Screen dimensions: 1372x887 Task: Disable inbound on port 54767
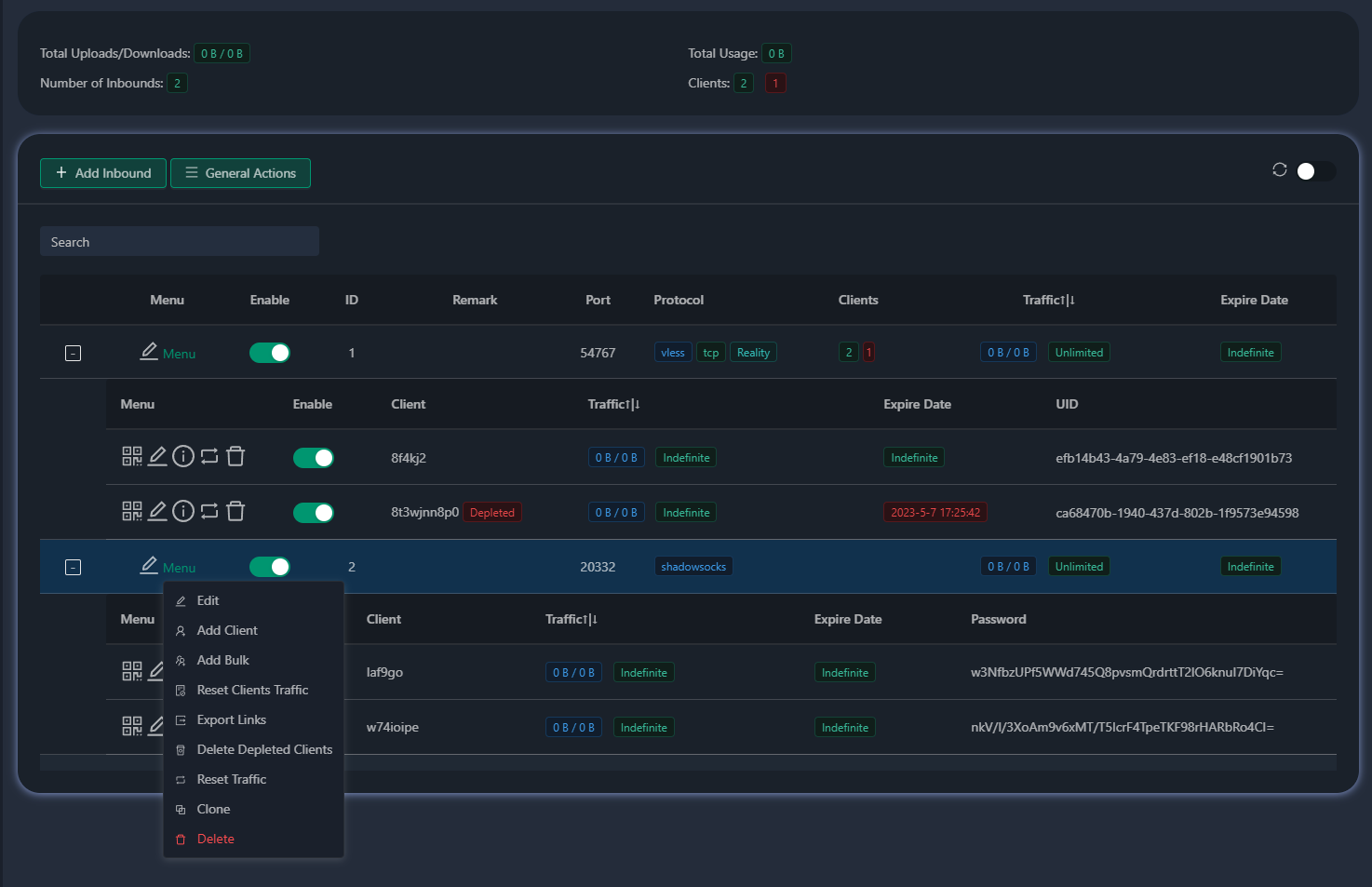click(x=270, y=353)
